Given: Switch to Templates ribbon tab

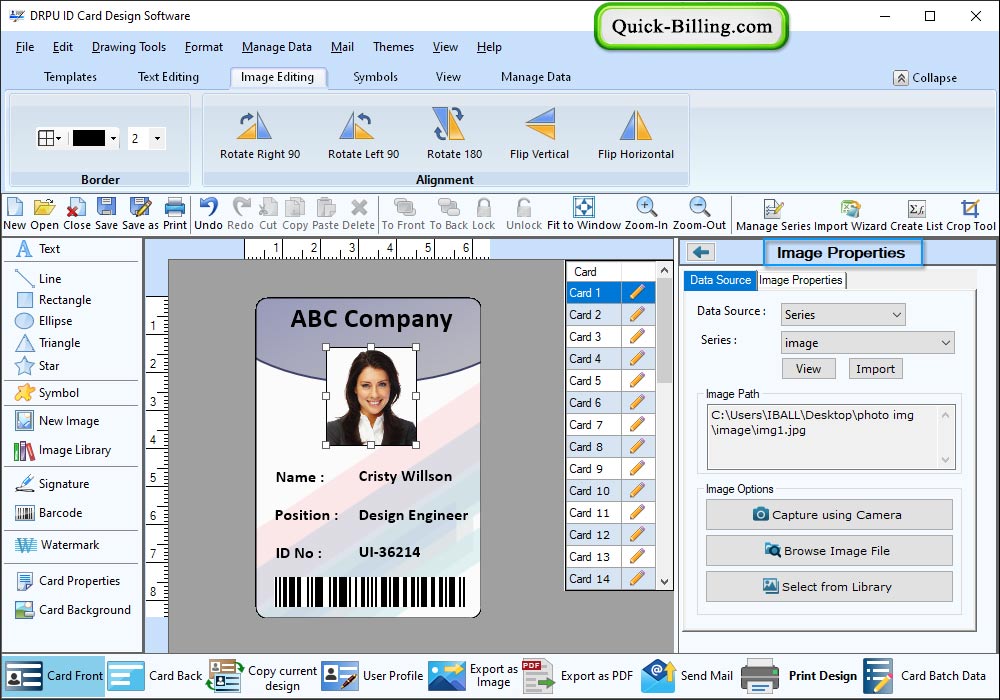Looking at the screenshot, I should (70, 77).
